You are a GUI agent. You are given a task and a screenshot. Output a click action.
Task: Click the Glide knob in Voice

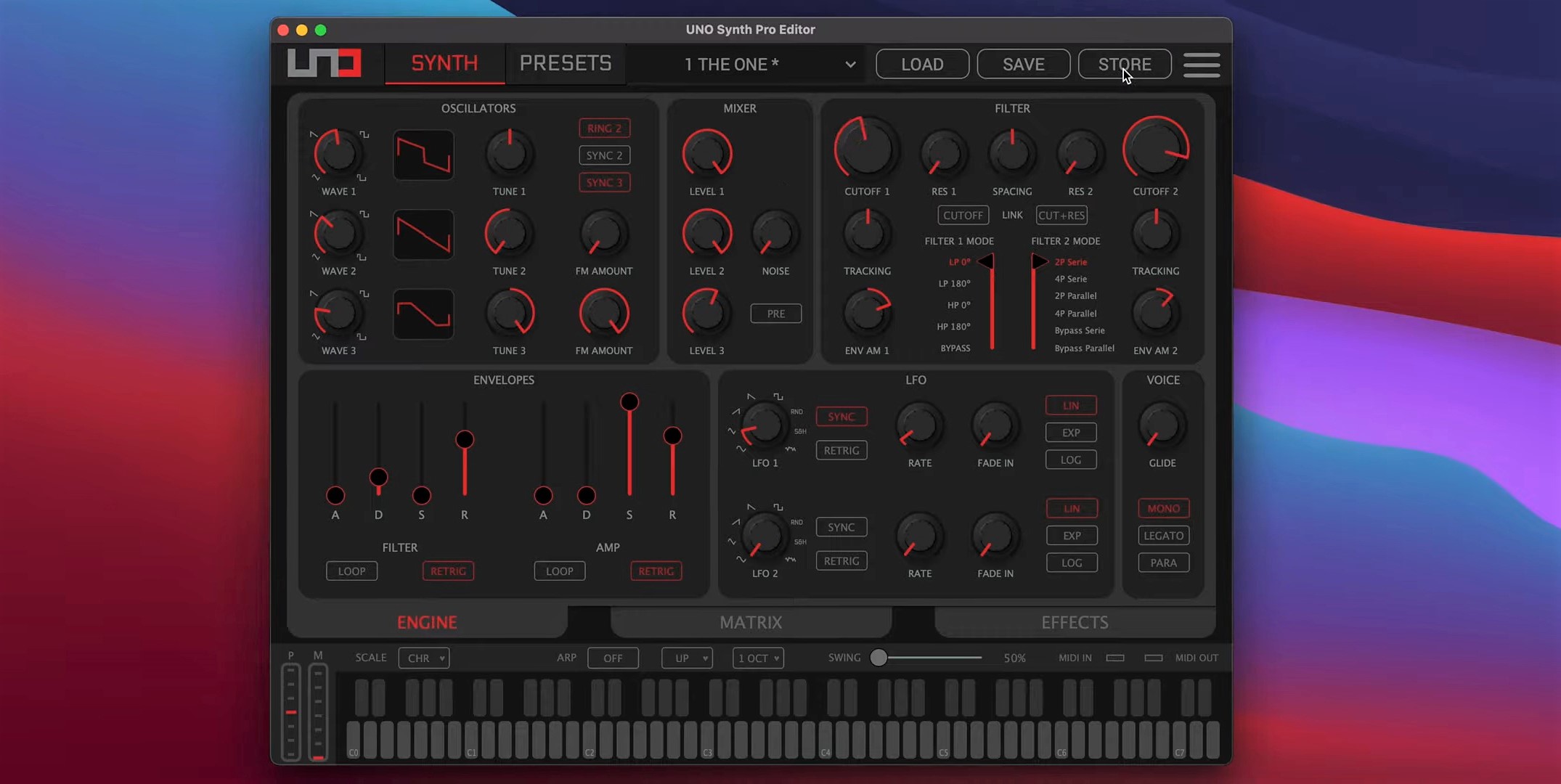pos(1162,426)
